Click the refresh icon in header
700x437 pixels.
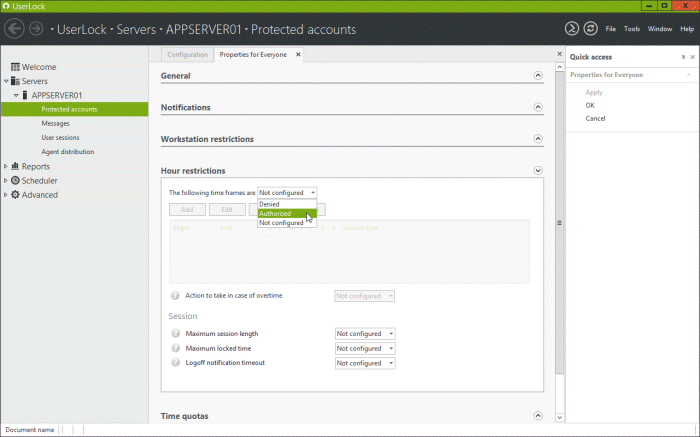(590, 29)
